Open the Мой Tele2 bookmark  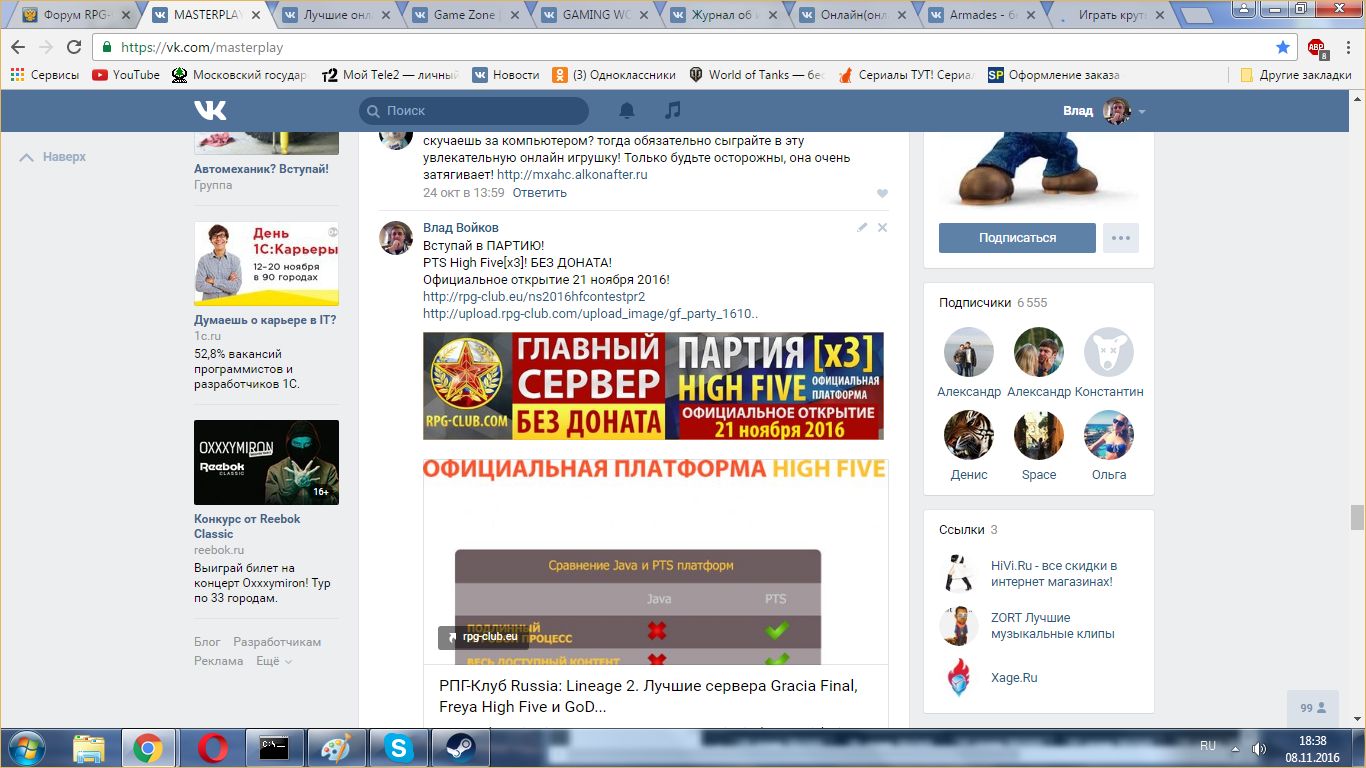[391, 75]
